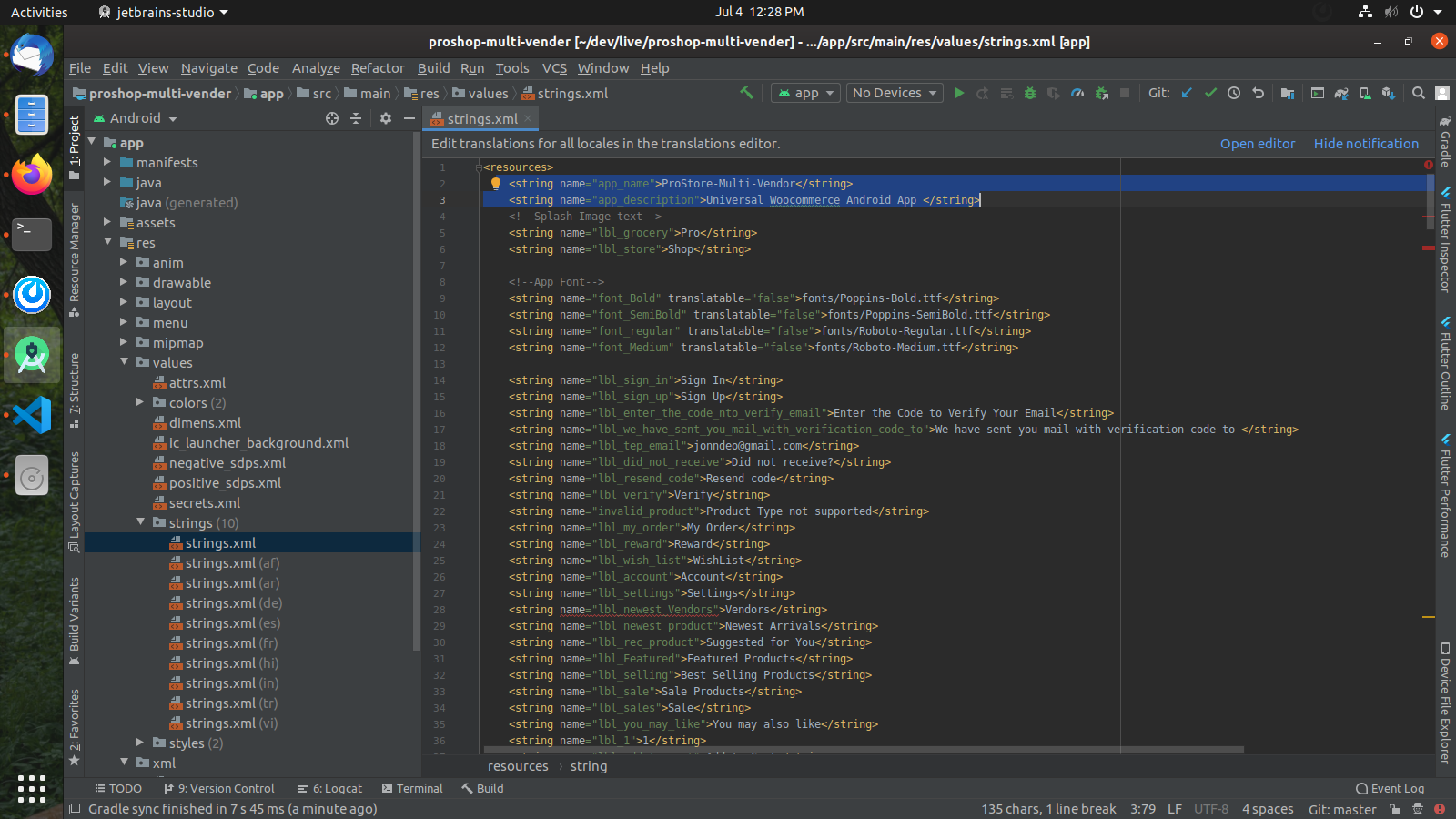1456x819 pixels.
Task: Open Firefox from the Ubuntu dock
Action: pyautogui.click(x=32, y=175)
